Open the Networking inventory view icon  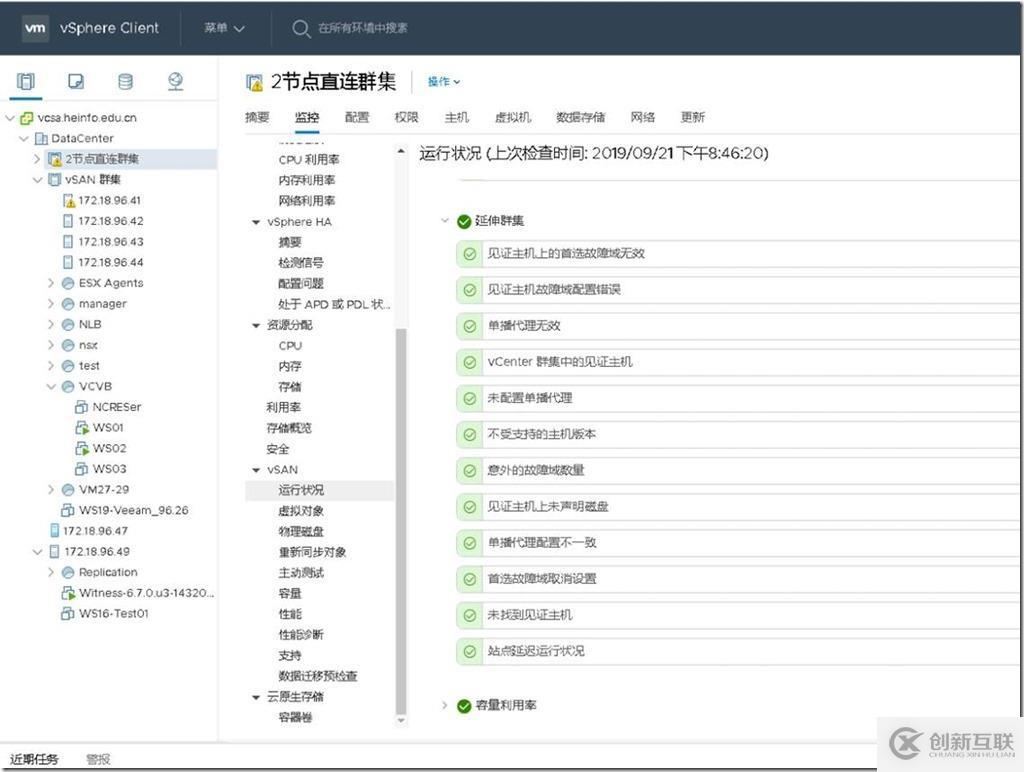(175, 82)
